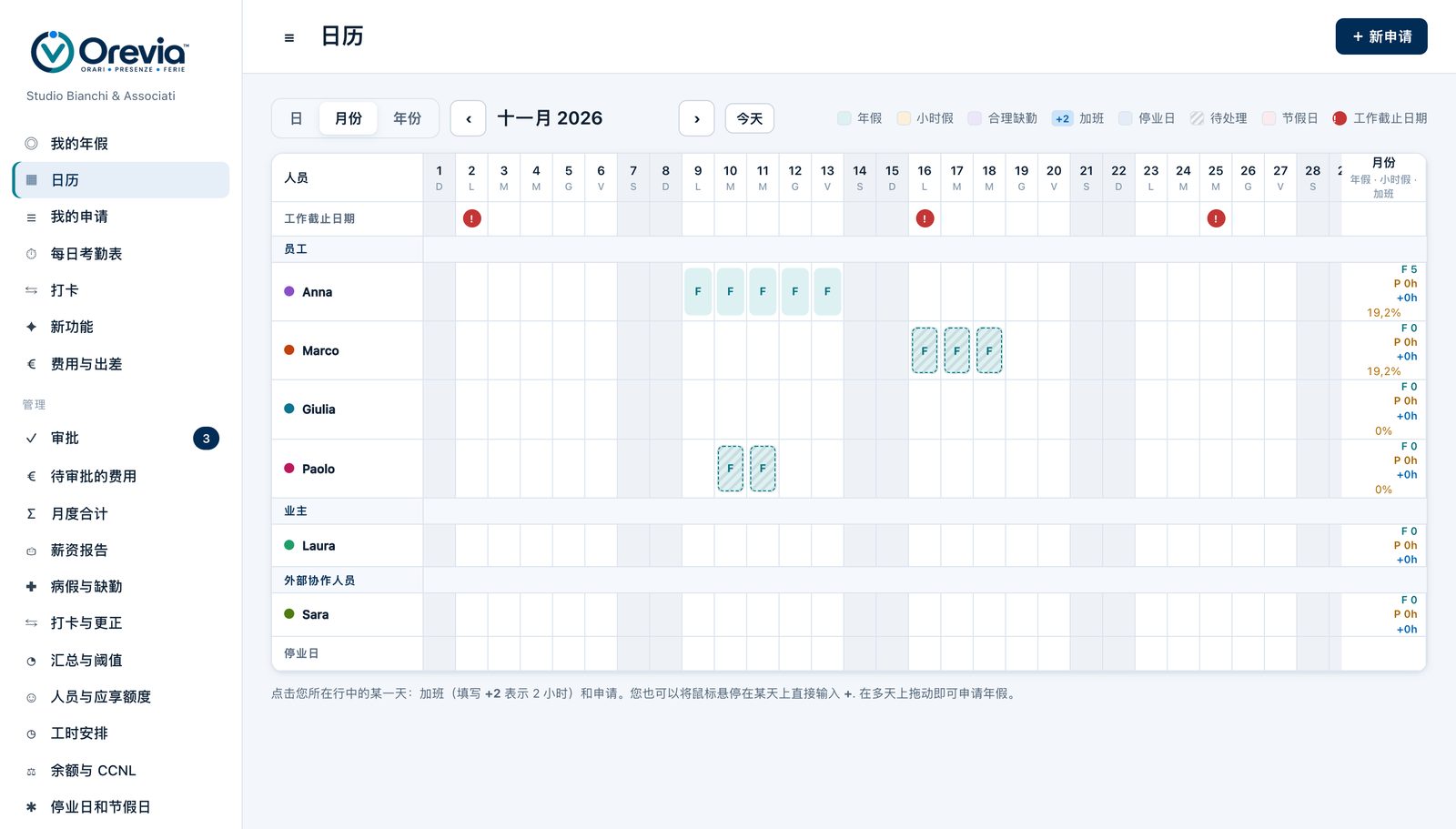
Task: Switch calendar to 日 view
Action: point(297,118)
